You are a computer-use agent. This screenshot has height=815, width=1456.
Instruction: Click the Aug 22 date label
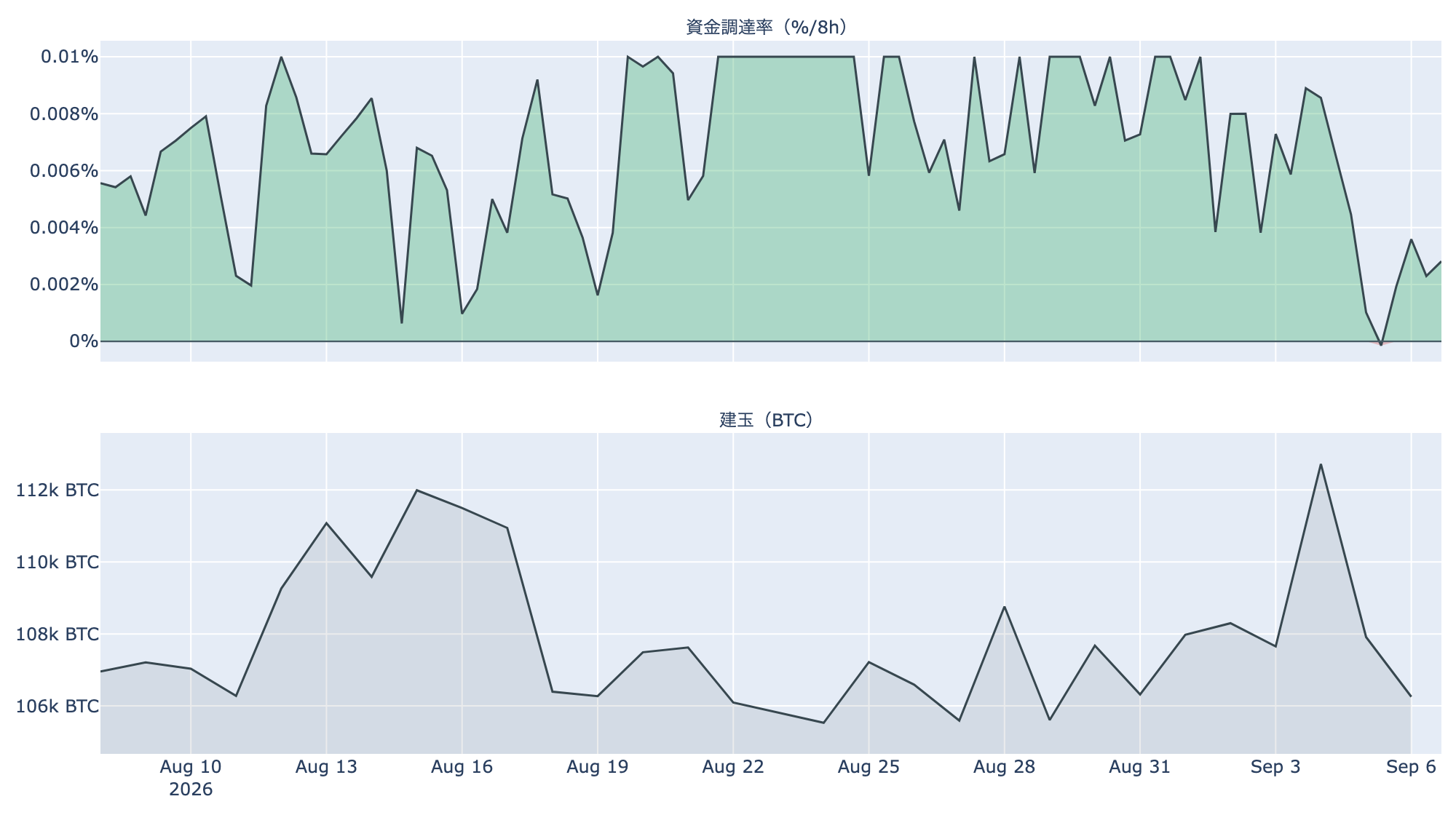[x=733, y=767]
